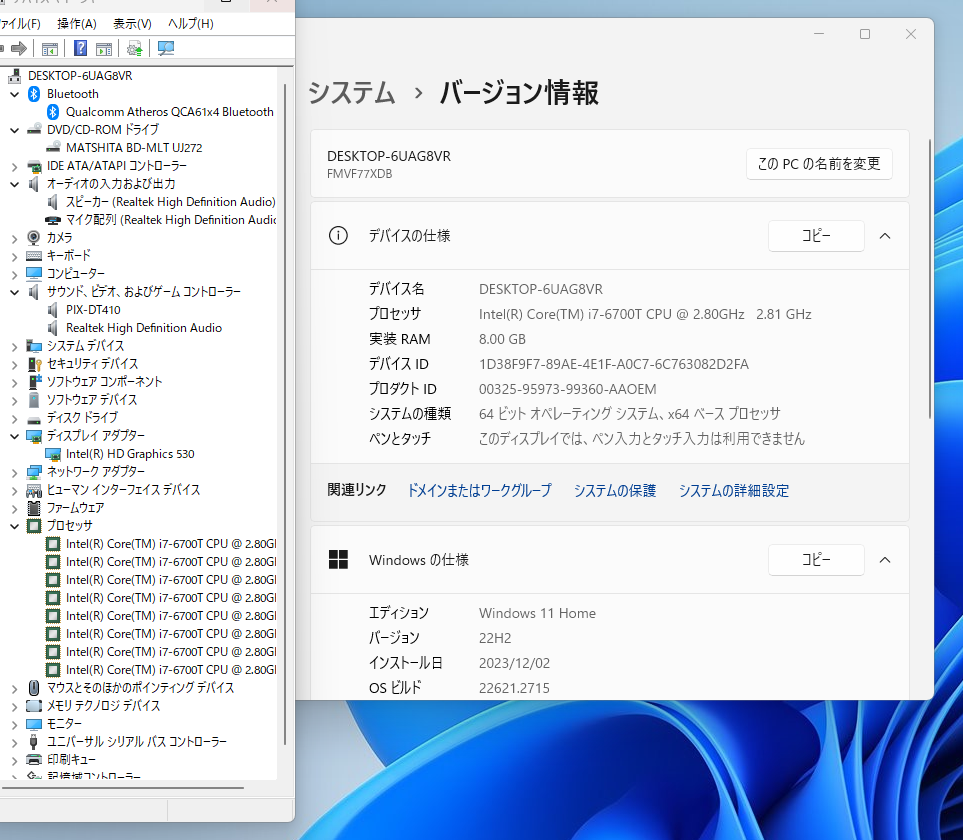The image size is (963, 840).
Task: Click the ファームウェア chip icon
Action: point(34,508)
